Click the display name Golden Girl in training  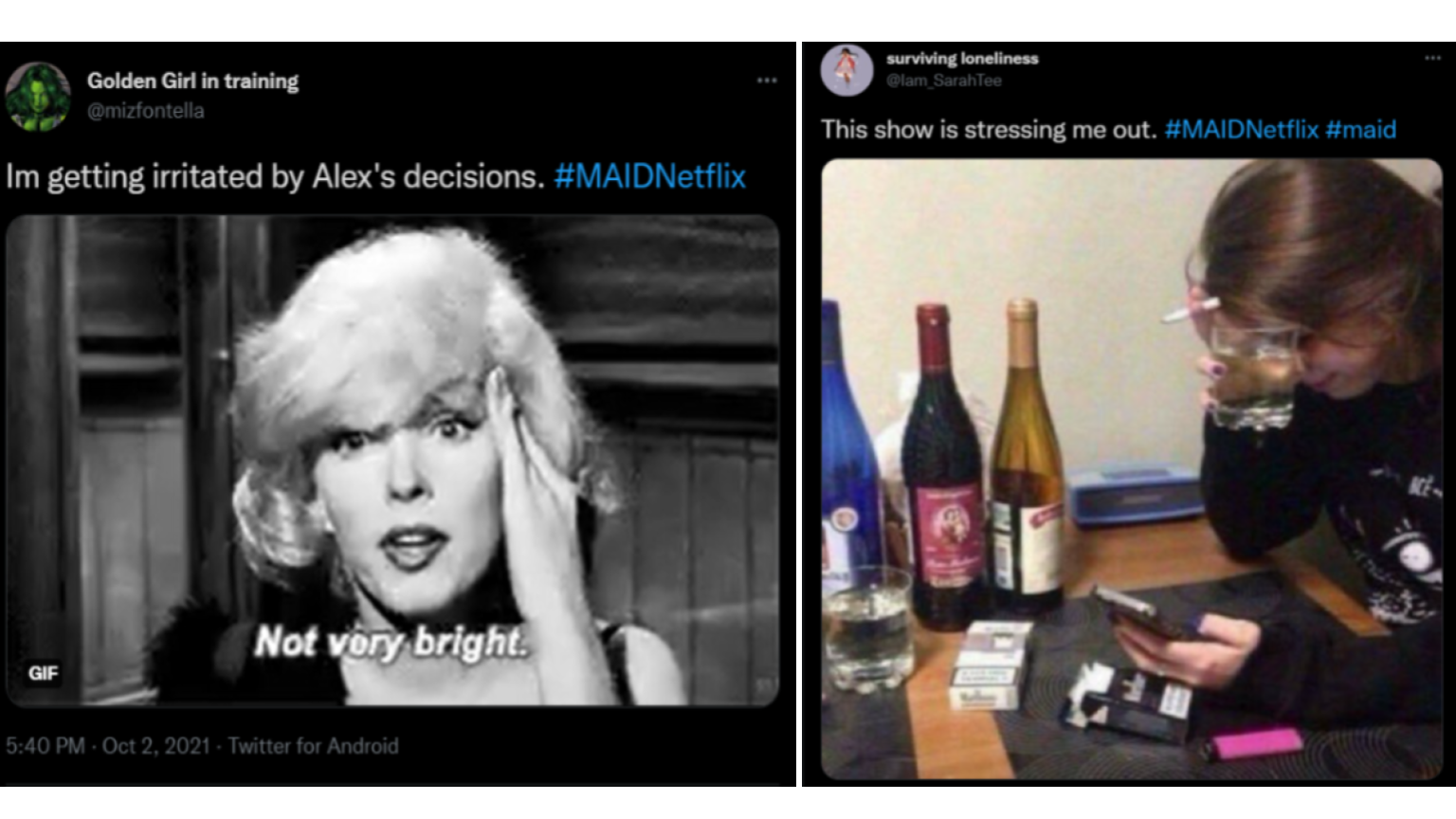coord(193,82)
